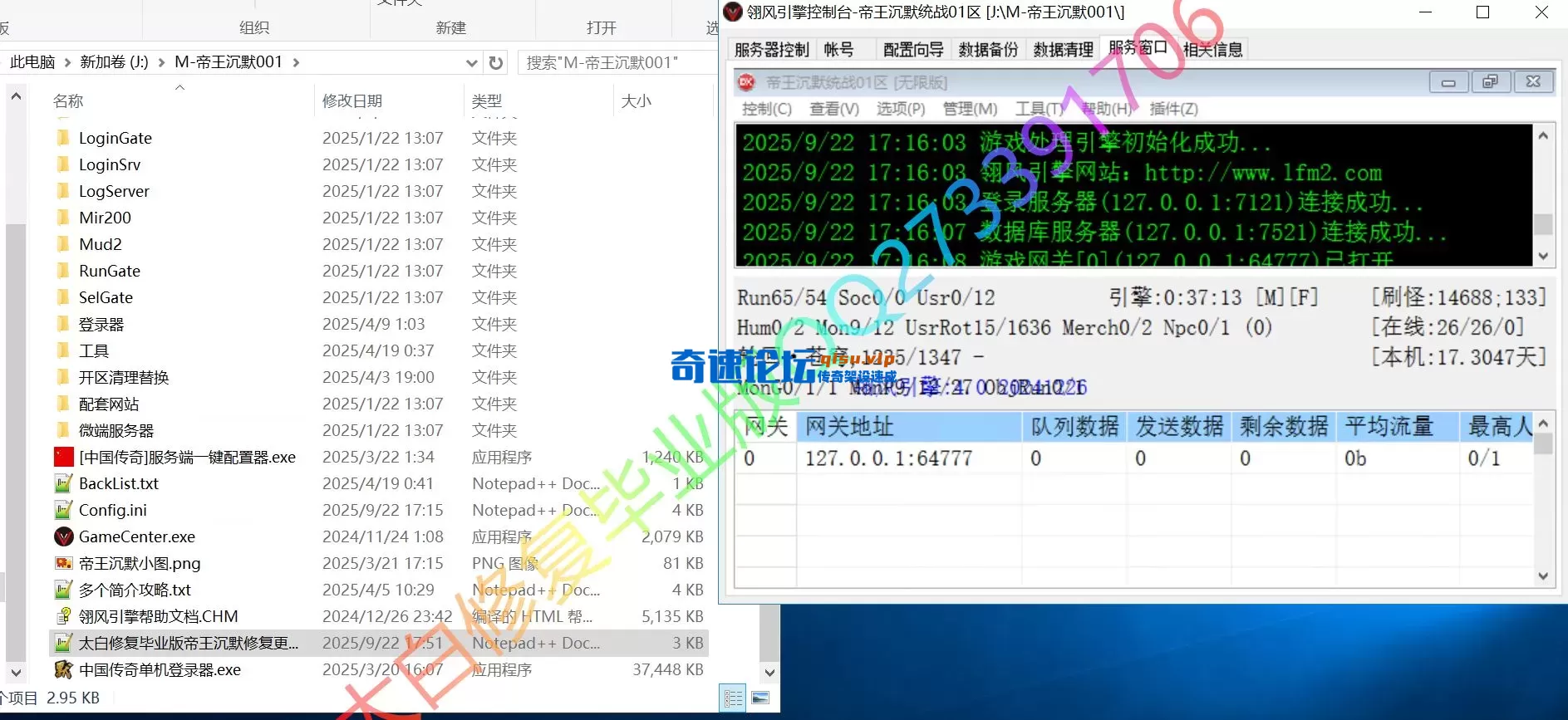Select the LogServer folder icon

click(x=63, y=191)
